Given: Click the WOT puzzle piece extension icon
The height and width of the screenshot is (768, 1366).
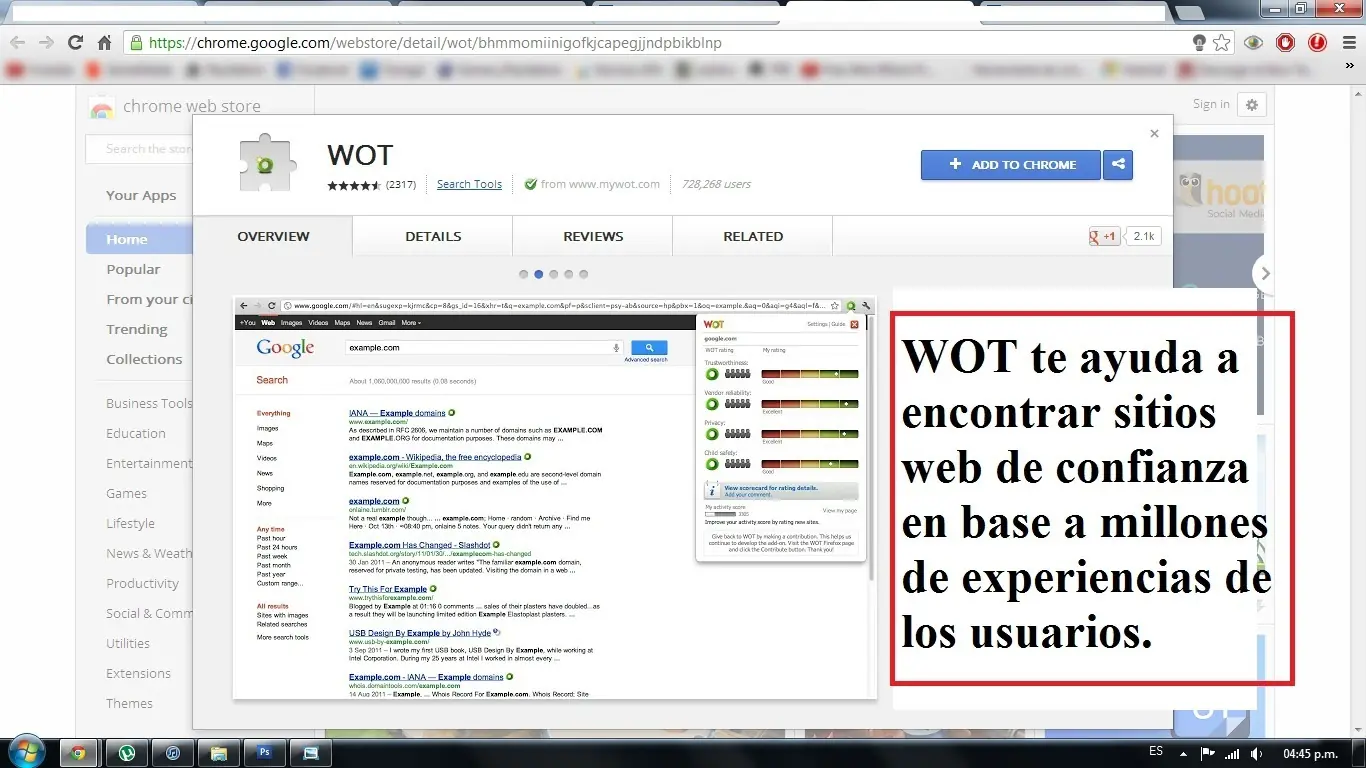Looking at the screenshot, I should point(269,162).
